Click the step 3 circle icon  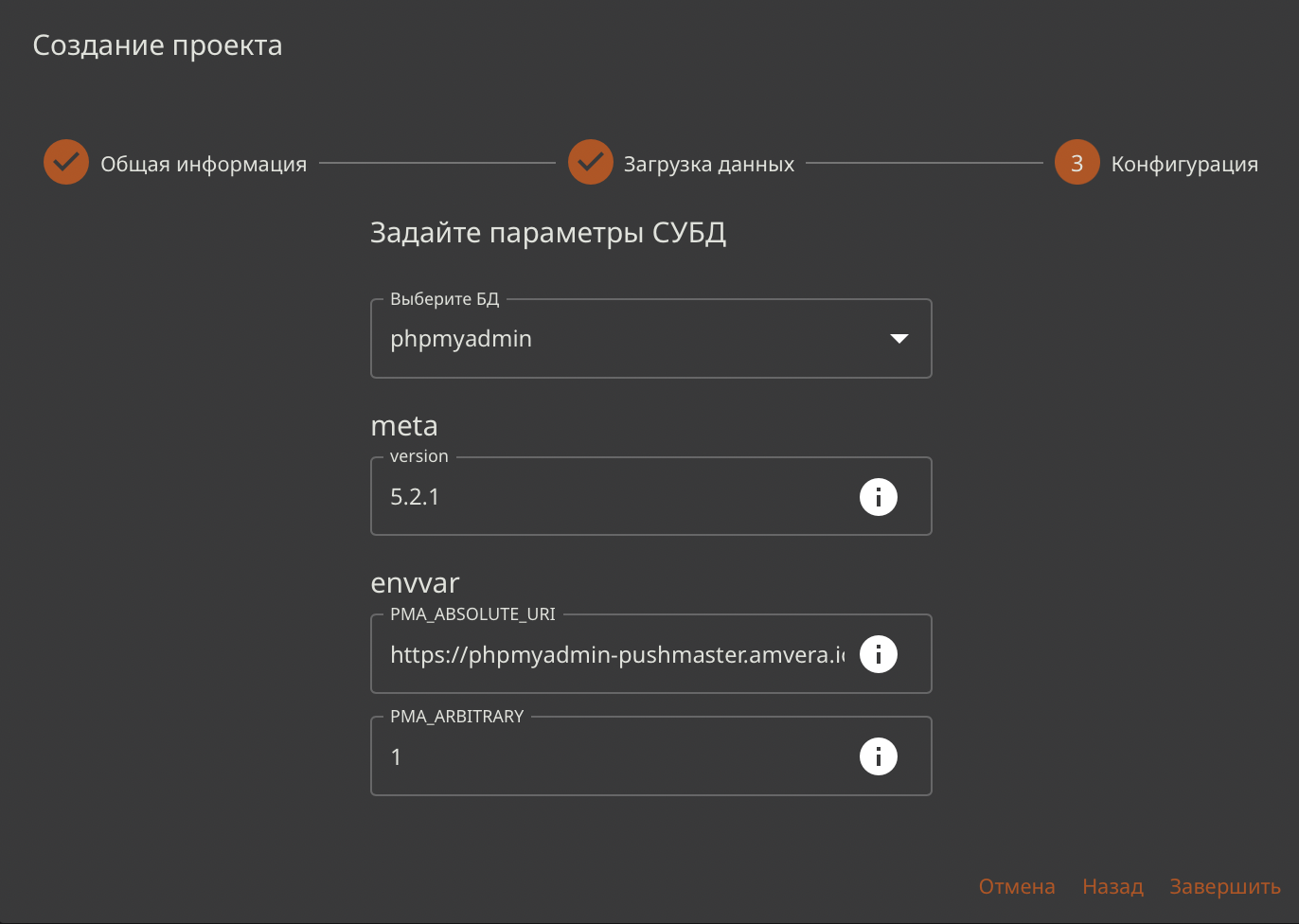(1077, 162)
